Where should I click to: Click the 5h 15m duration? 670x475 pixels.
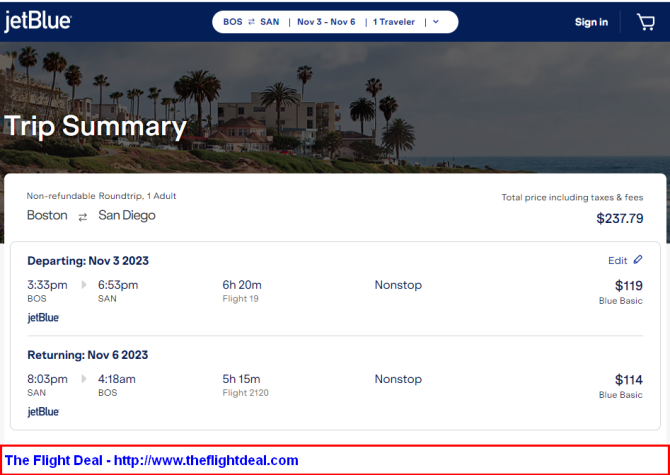pyautogui.click(x=241, y=379)
